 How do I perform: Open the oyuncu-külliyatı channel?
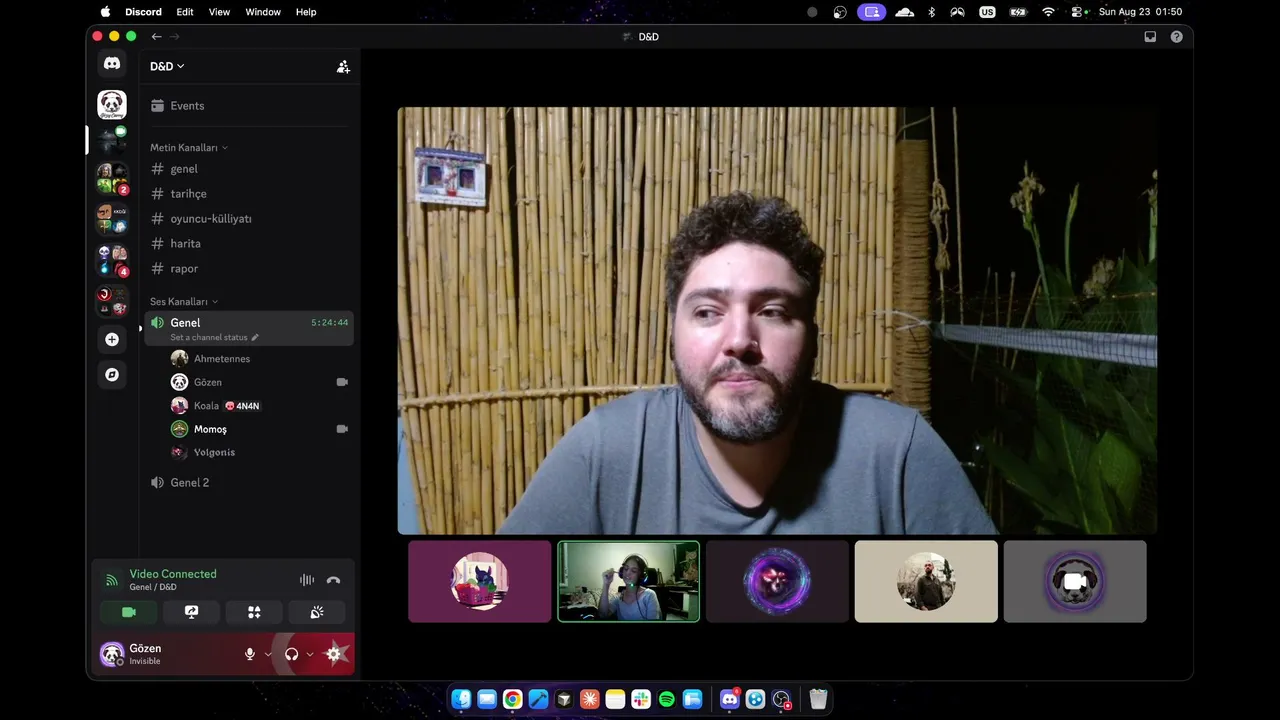tap(248, 219)
